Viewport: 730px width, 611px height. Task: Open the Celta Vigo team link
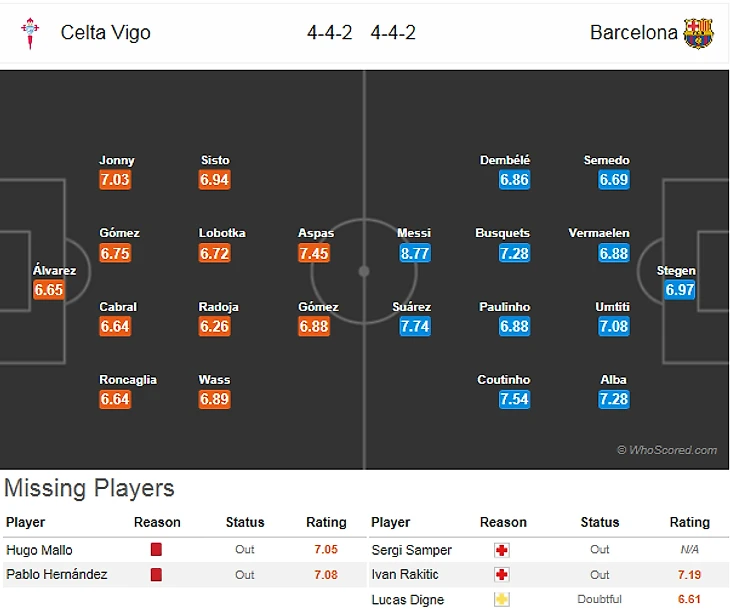(105, 33)
